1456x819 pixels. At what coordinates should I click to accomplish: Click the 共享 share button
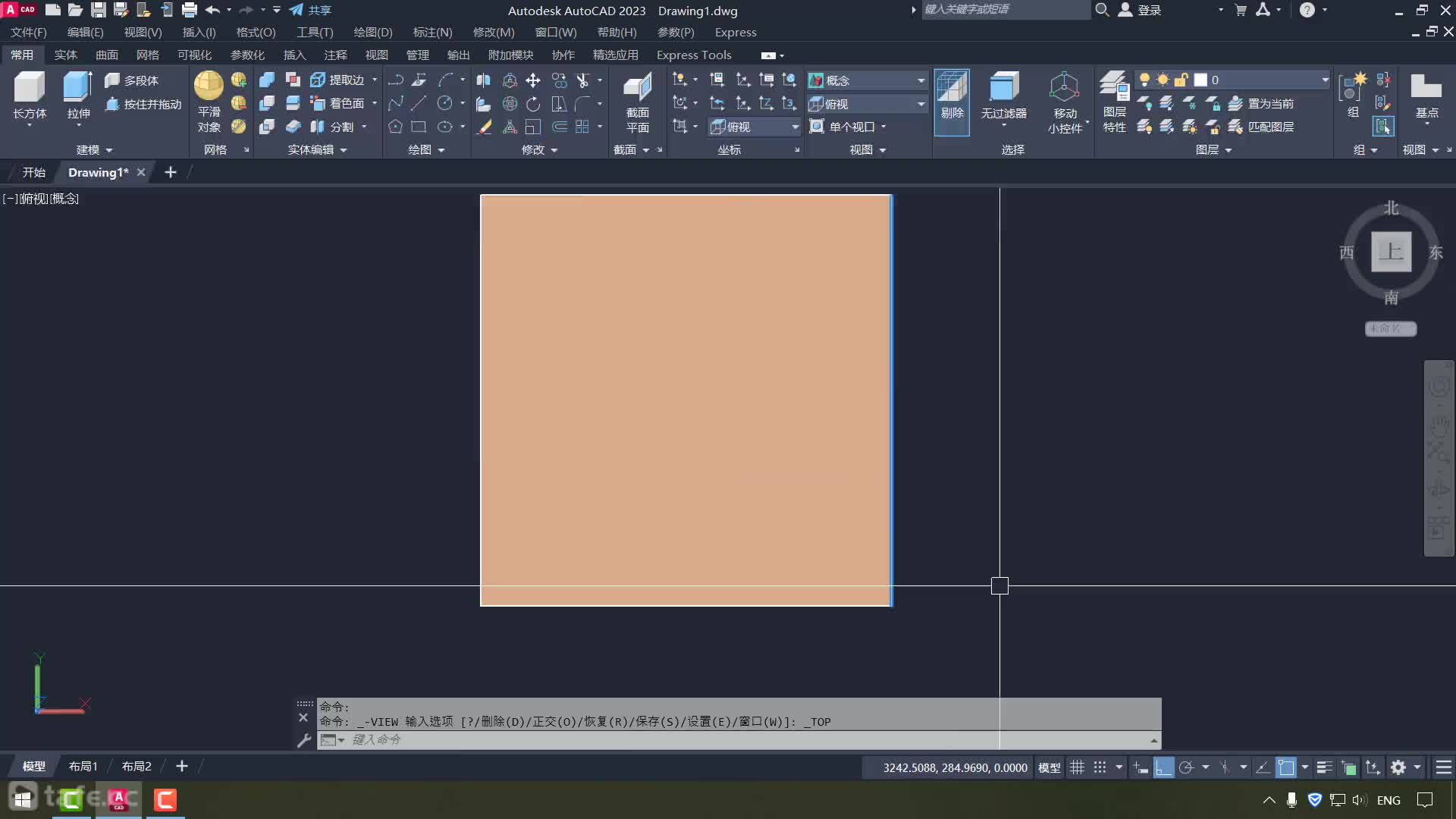(x=311, y=10)
